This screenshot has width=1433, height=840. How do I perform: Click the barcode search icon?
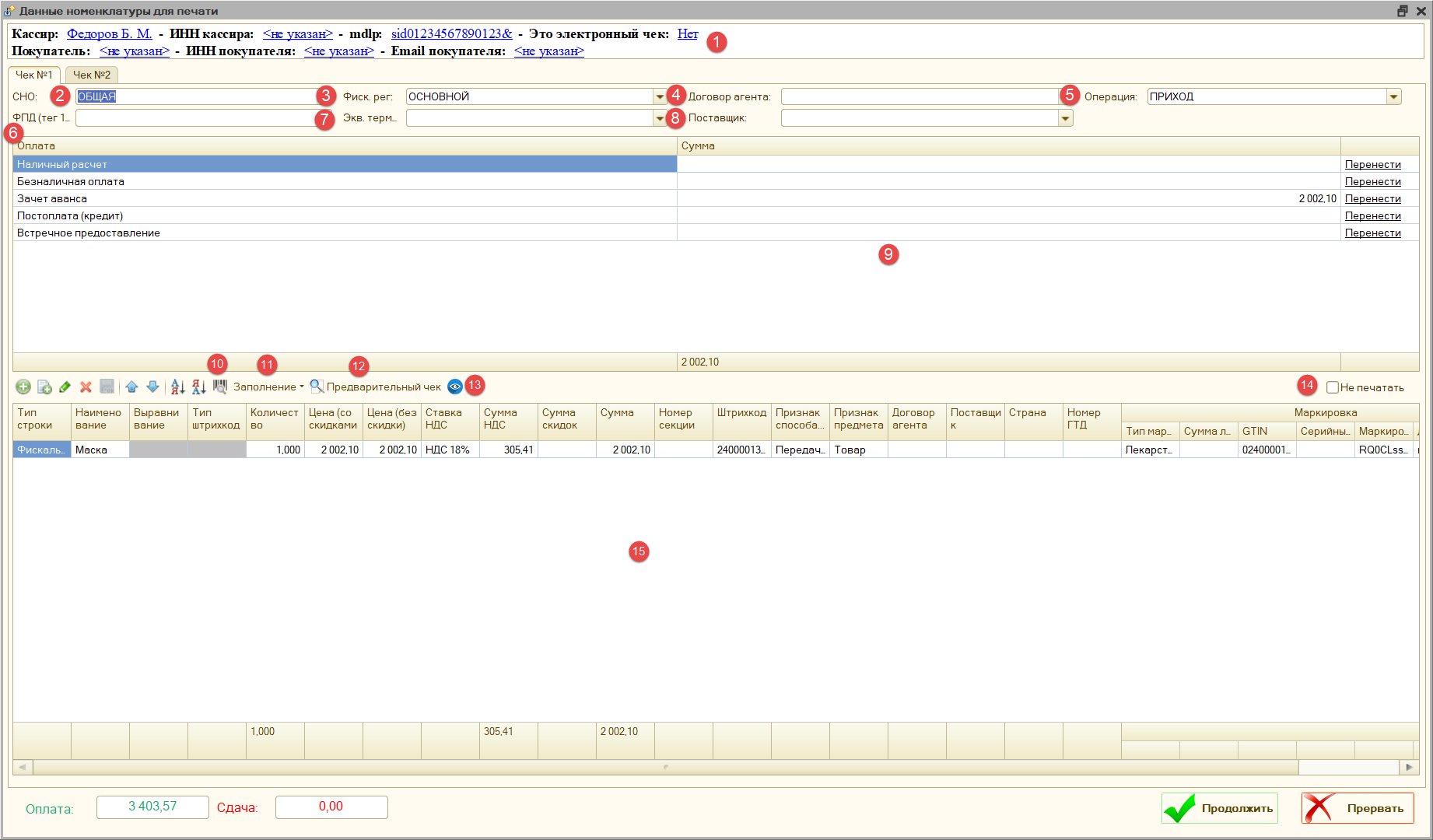(220, 387)
